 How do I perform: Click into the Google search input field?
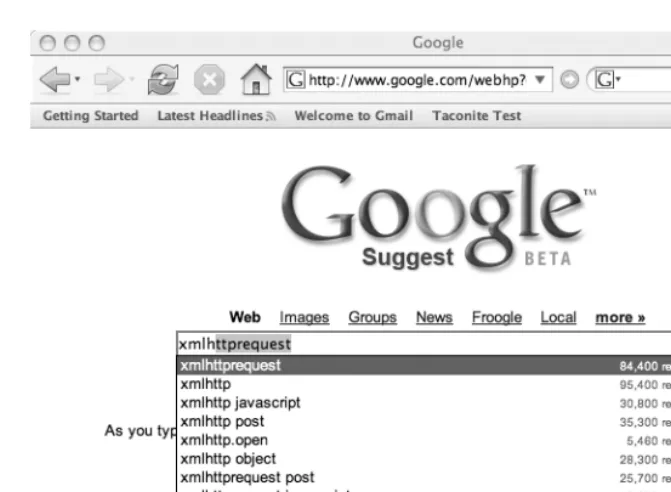tap(424, 344)
